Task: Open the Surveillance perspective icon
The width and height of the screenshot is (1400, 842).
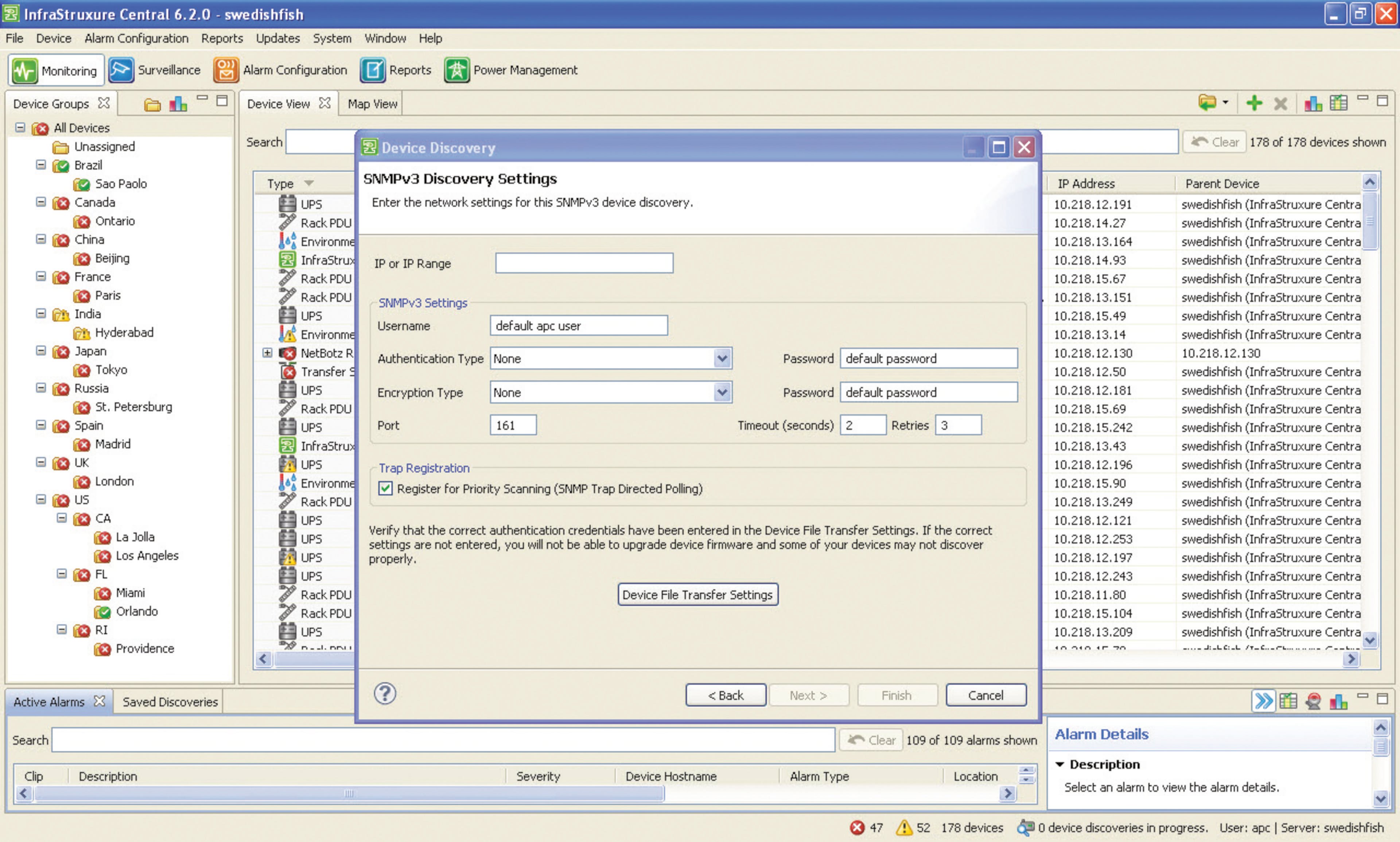Action: pyautogui.click(x=121, y=70)
